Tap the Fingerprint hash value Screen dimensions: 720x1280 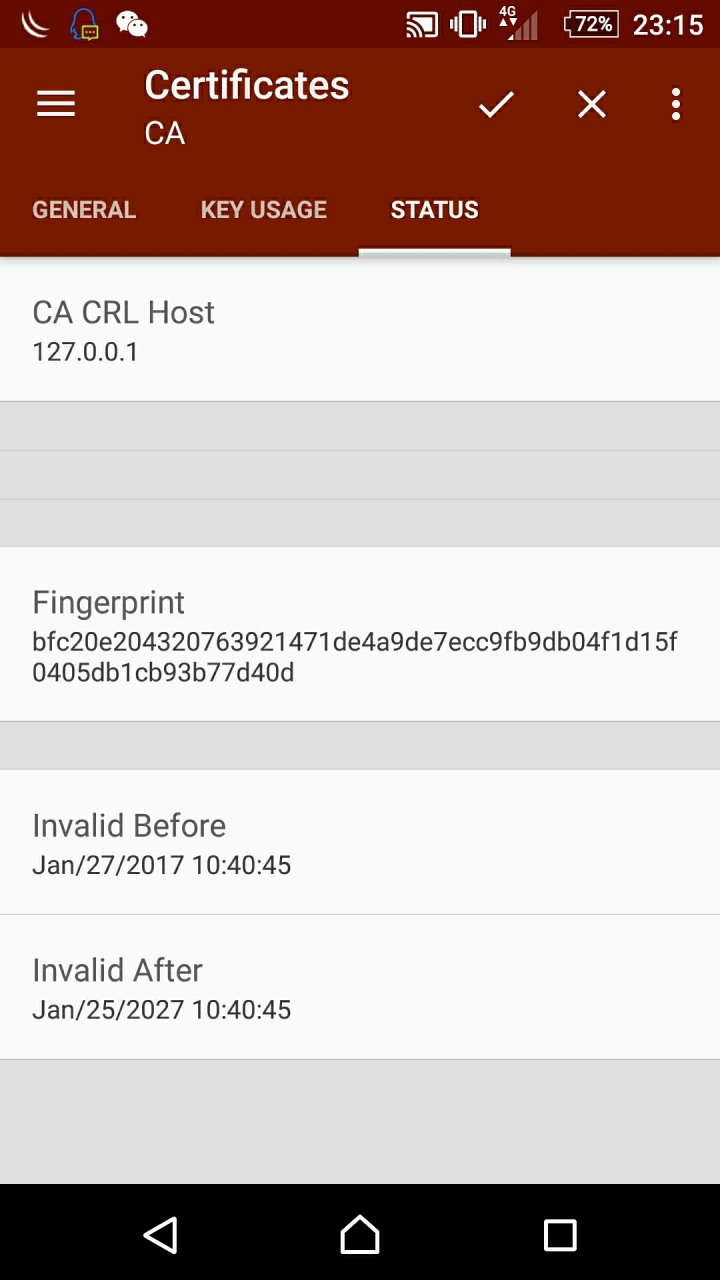click(355, 657)
